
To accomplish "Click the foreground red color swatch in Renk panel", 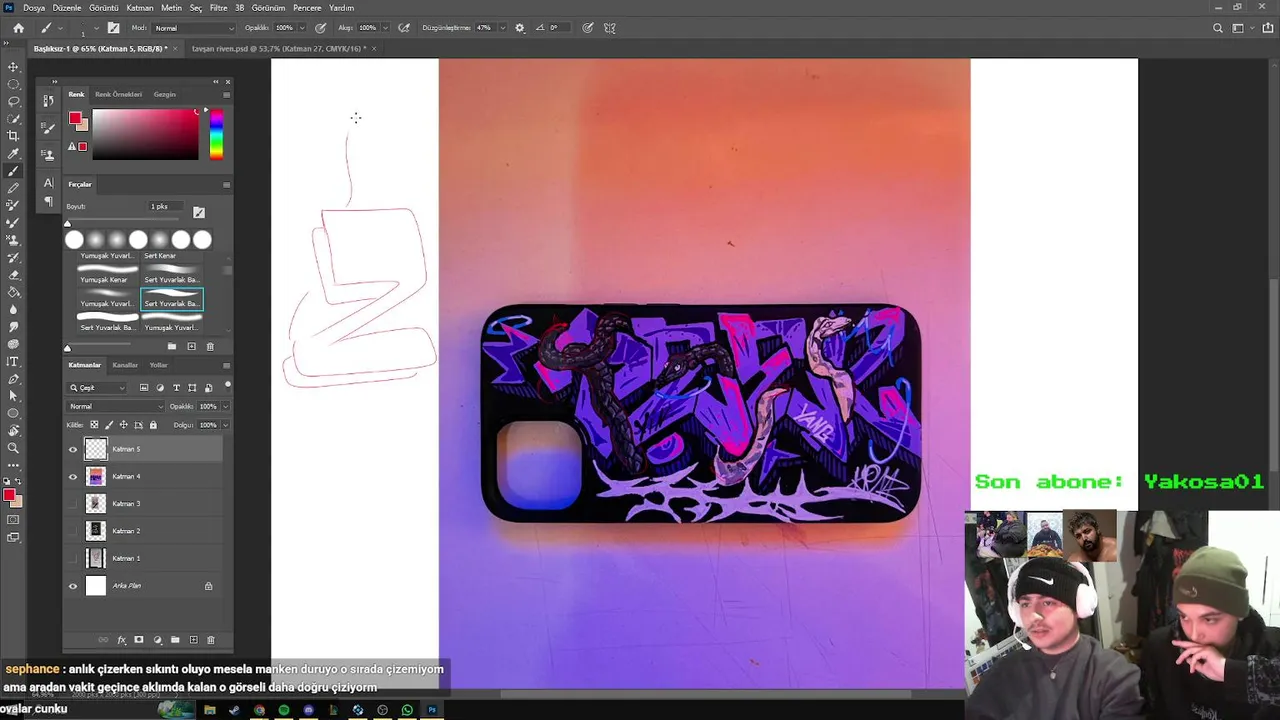I will (x=75, y=119).
